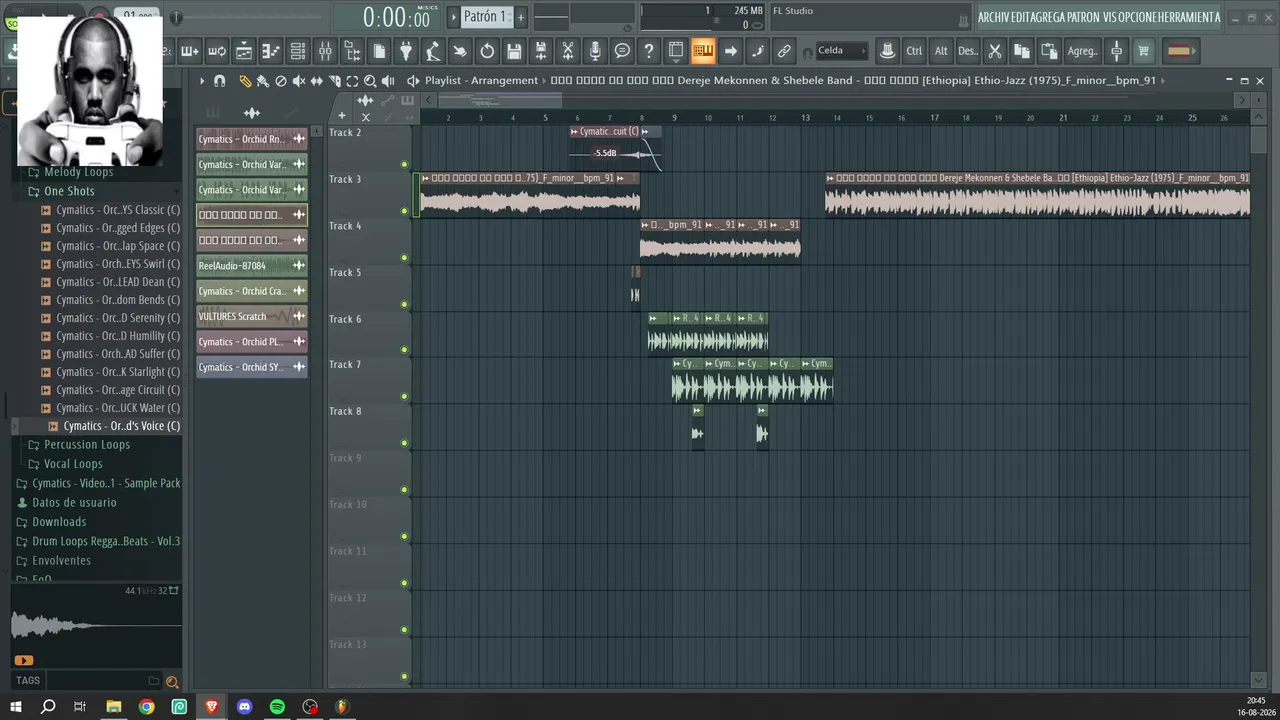The width and height of the screenshot is (1280, 720).
Task: Click the TAGS label in browser
Action: (28, 681)
